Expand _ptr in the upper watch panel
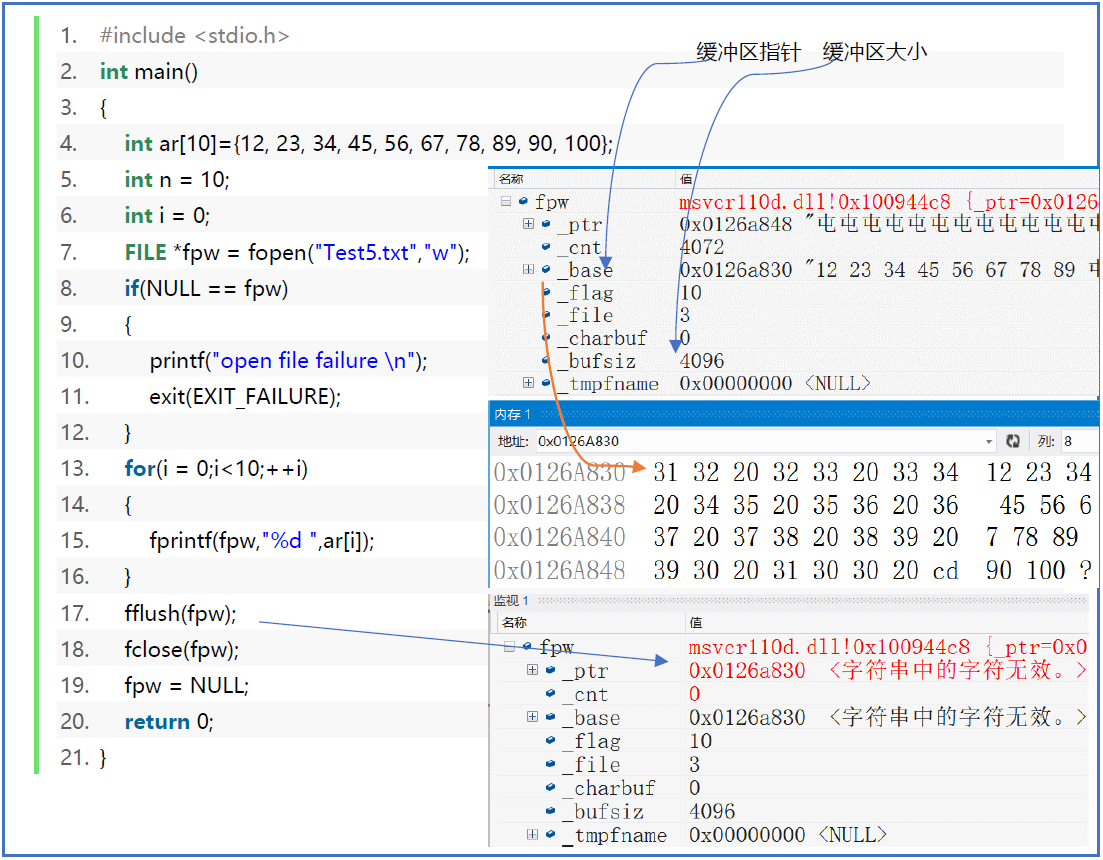Image resolution: width=1103 pixels, height=860 pixels. pos(528,224)
